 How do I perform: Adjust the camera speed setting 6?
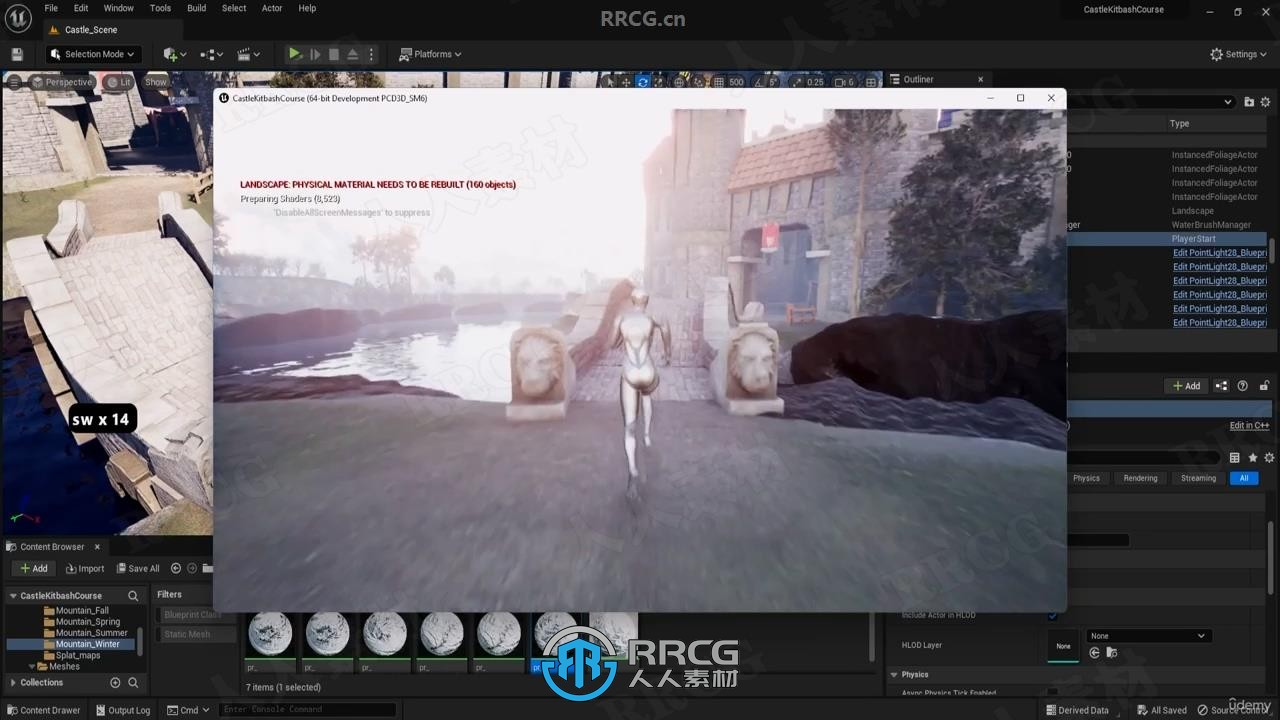coord(845,82)
